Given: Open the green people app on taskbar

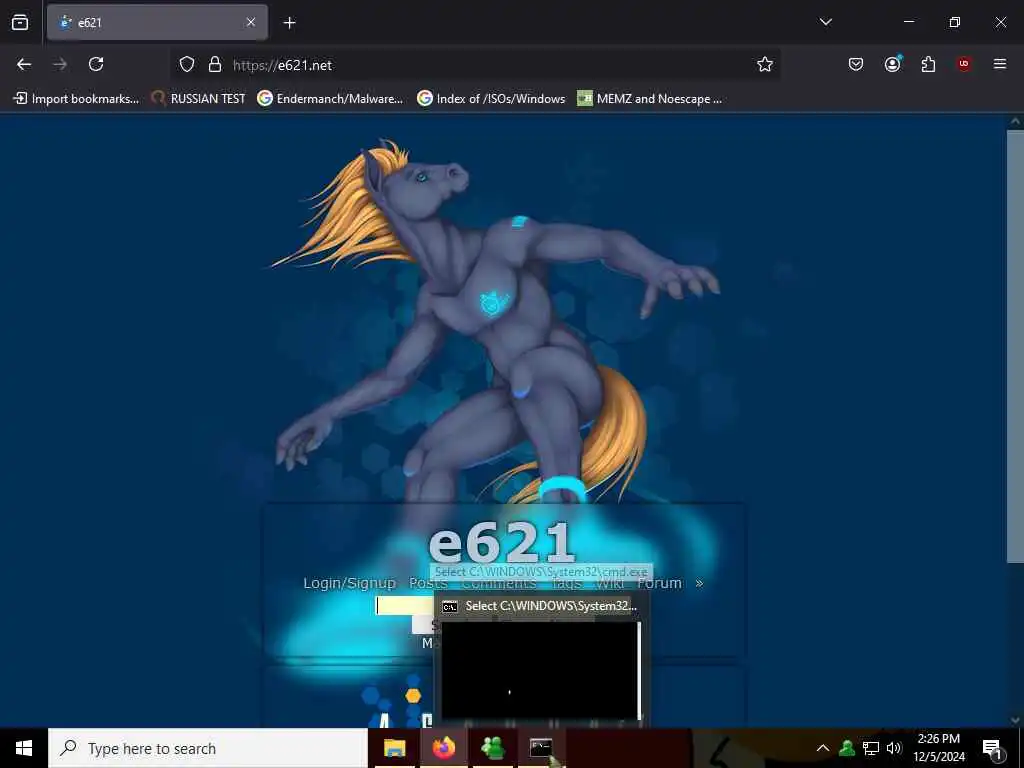Looking at the screenshot, I should pyautogui.click(x=492, y=748).
